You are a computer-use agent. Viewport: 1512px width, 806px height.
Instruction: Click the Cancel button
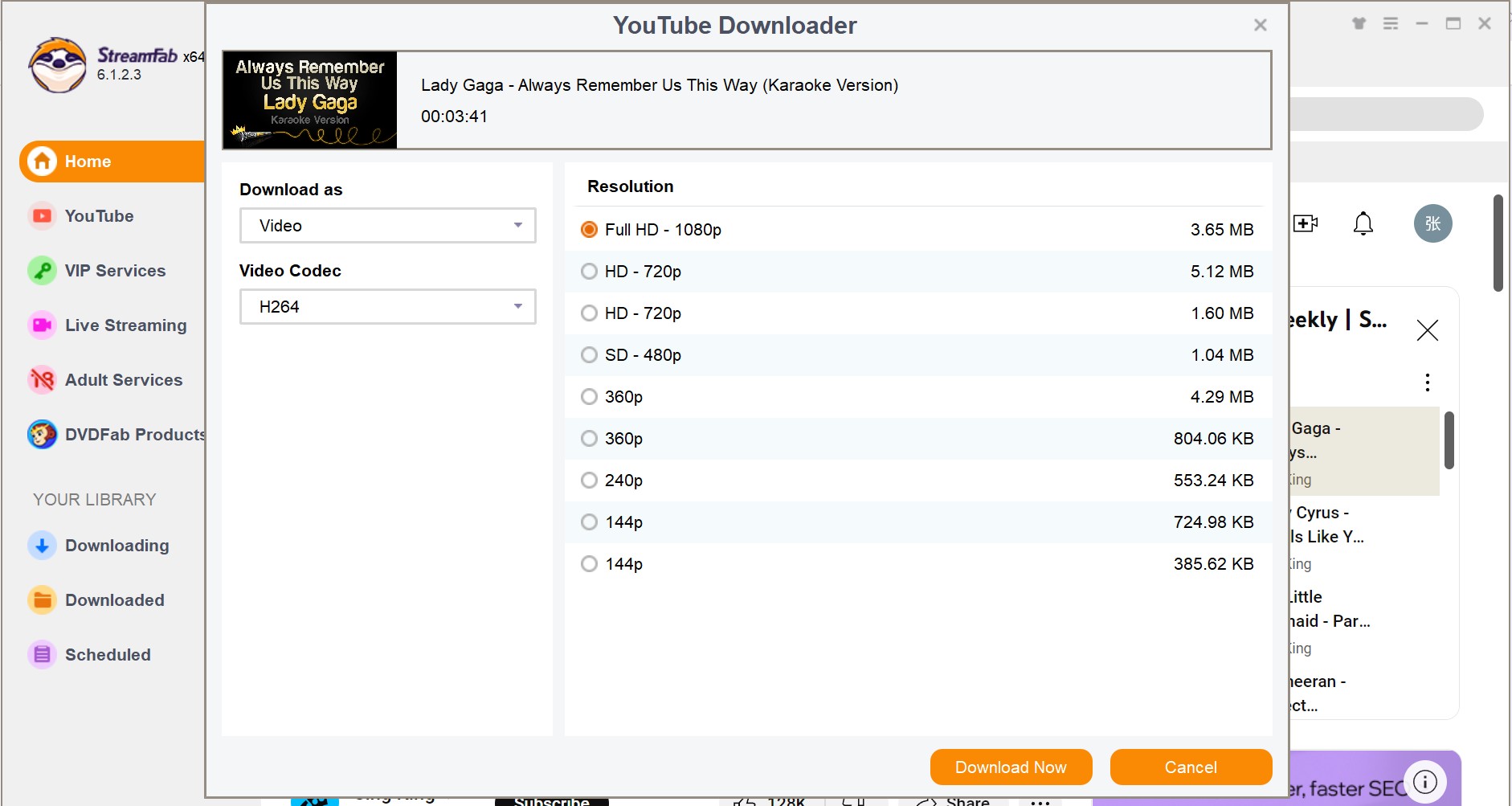(x=1191, y=767)
